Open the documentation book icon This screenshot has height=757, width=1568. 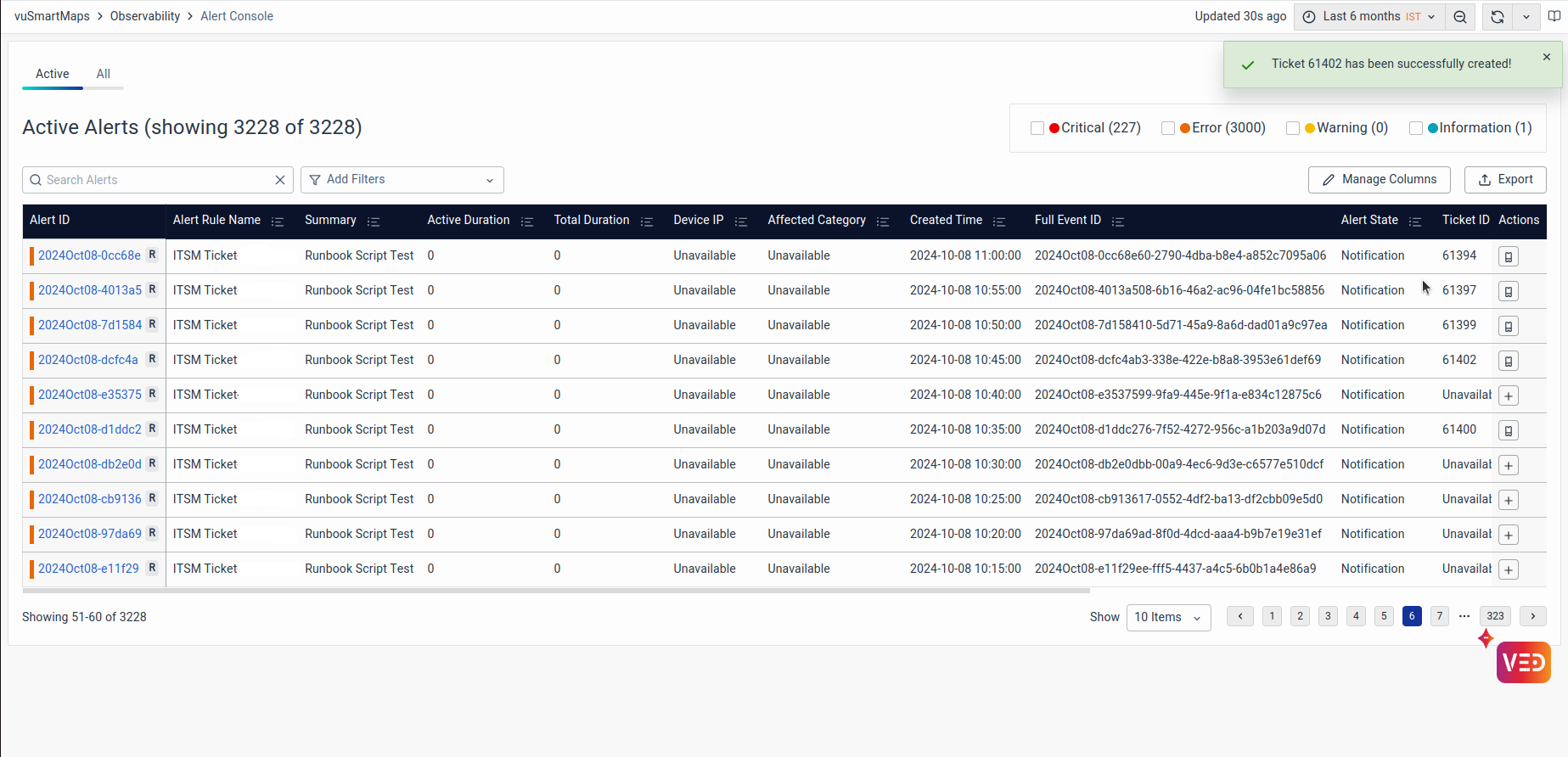point(1554,17)
